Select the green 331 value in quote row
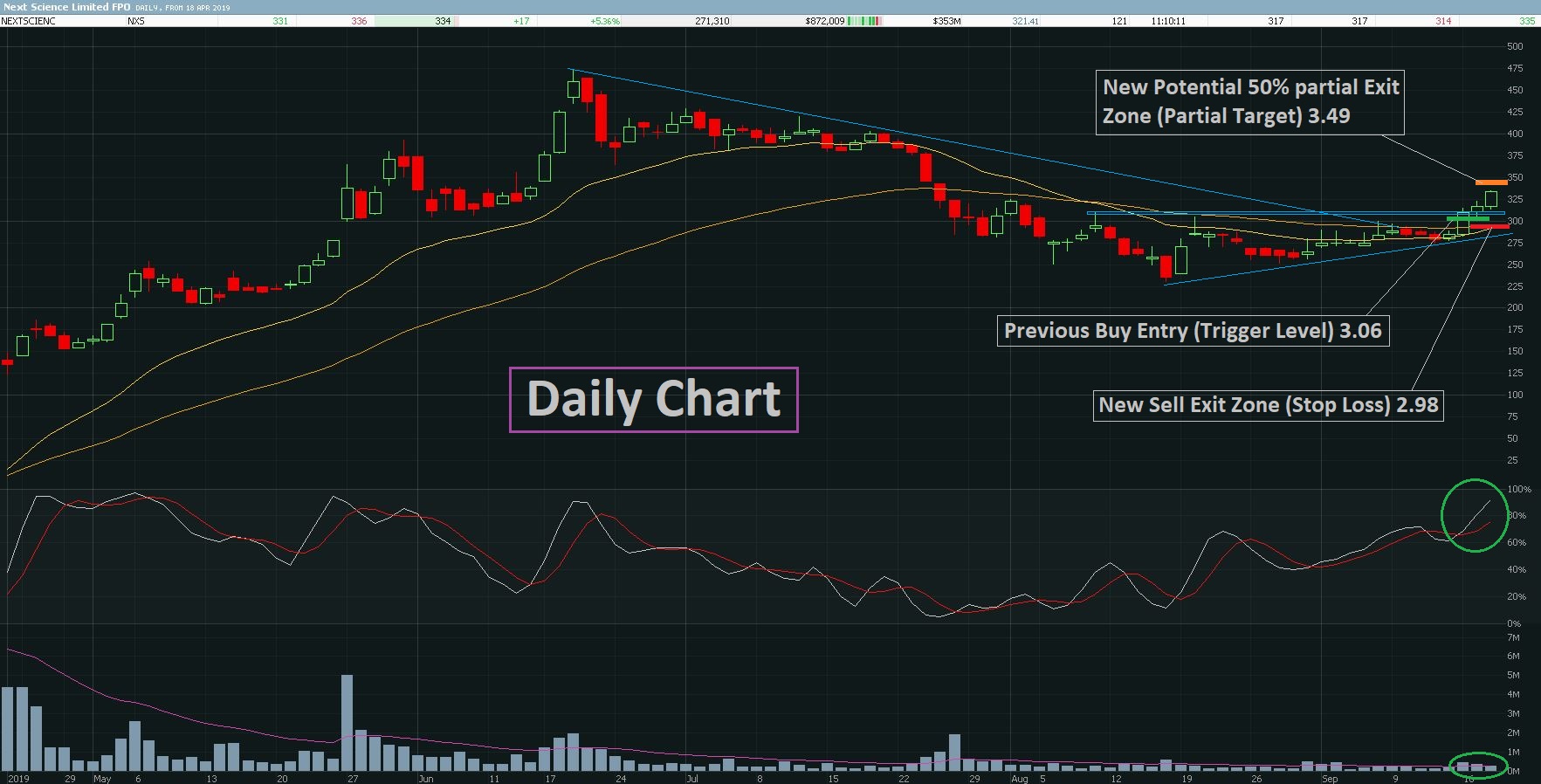 280,21
